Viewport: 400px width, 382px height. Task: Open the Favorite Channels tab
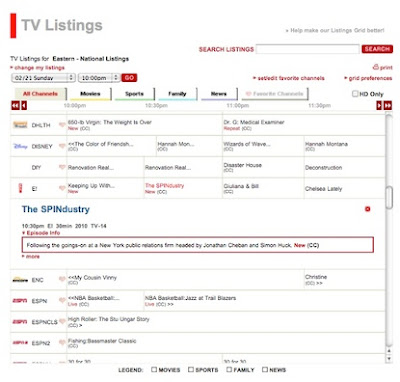275,94
